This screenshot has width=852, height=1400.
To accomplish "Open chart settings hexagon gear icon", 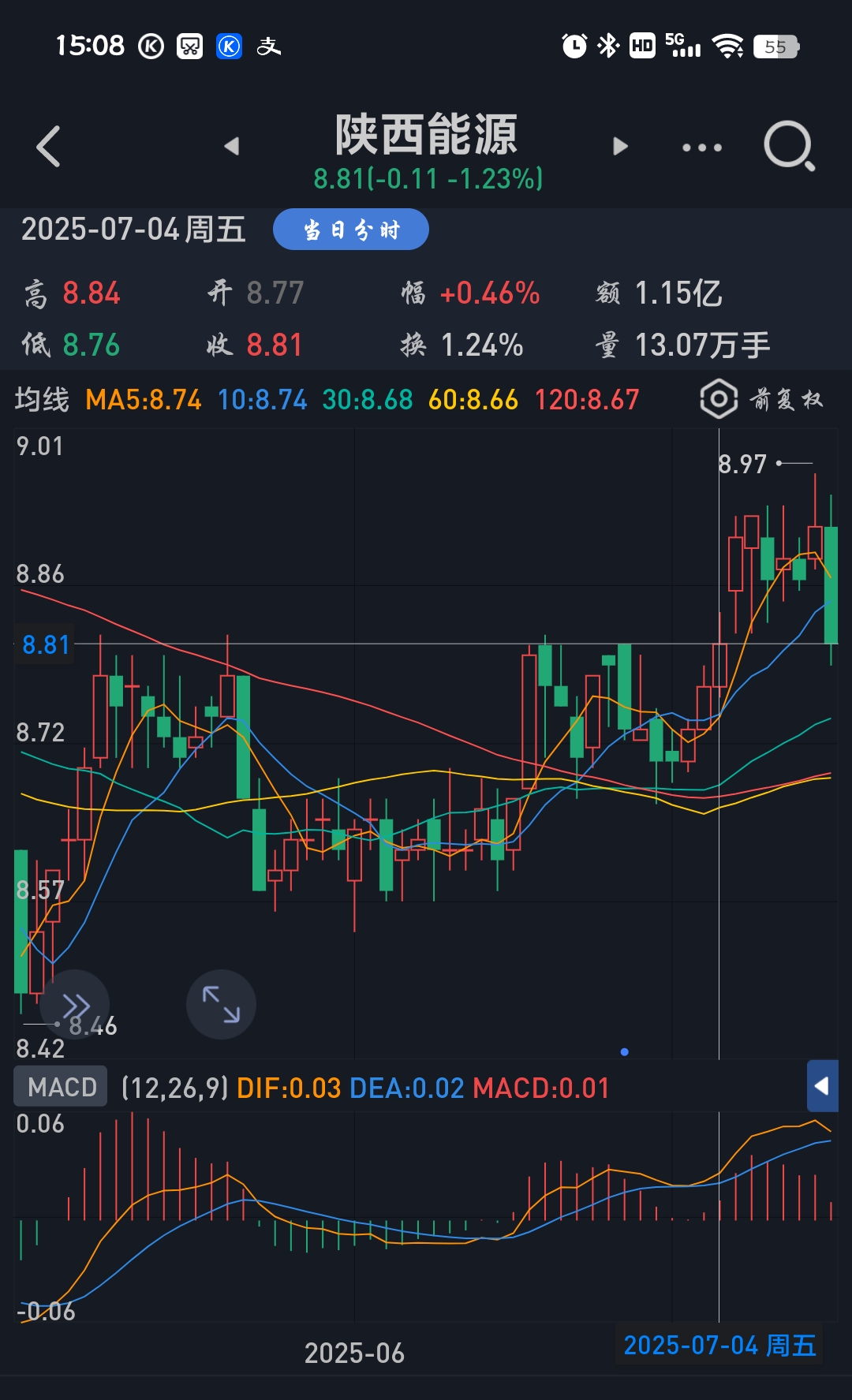I will point(719,399).
